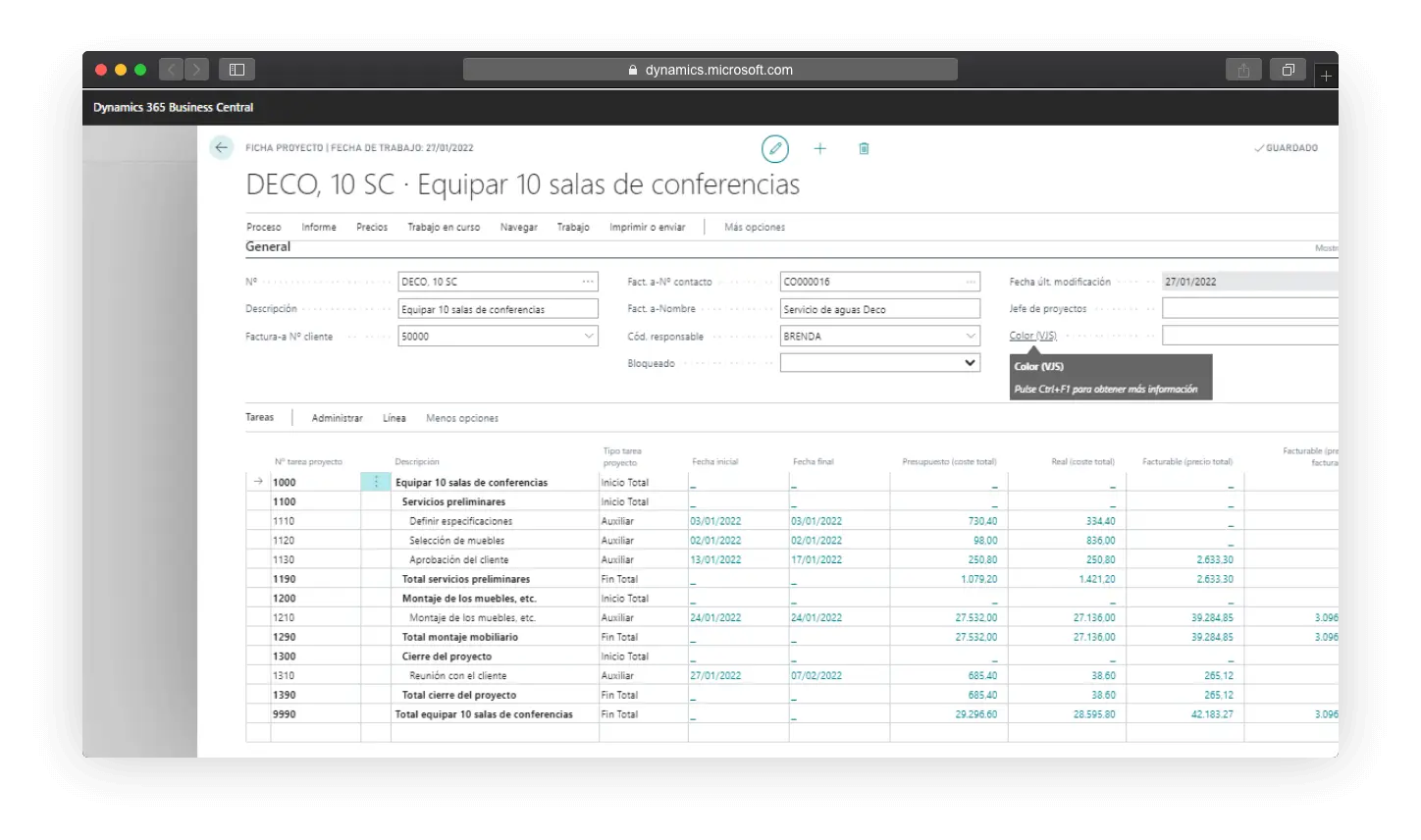
Task: Click the browser show tabs icon
Action: (1288, 70)
